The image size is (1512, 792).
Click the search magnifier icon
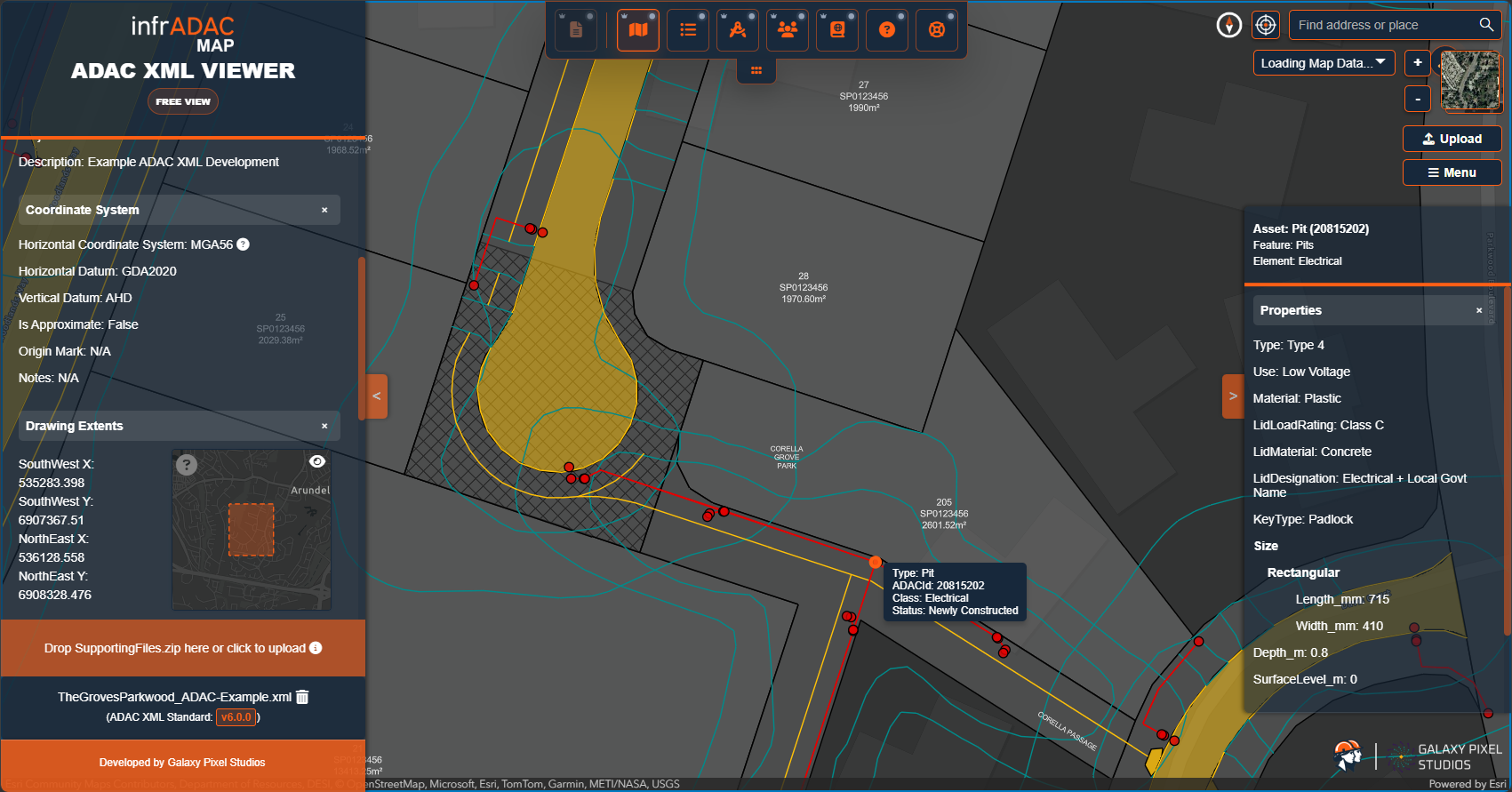coord(1486,25)
